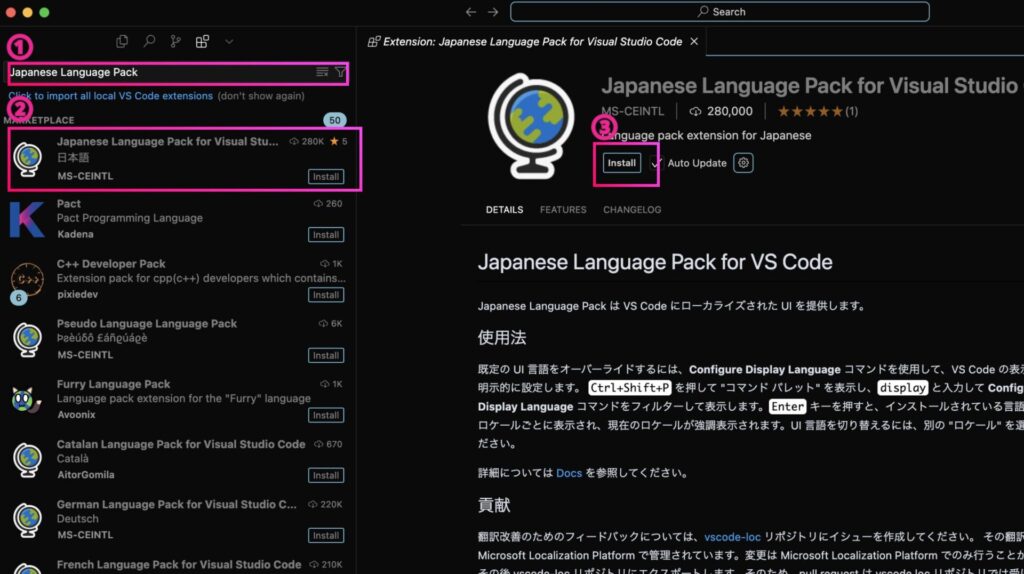This screenshot has width=1024, height=574.
Task: Select the German Language Pack entry
Action: pos(178,519)
